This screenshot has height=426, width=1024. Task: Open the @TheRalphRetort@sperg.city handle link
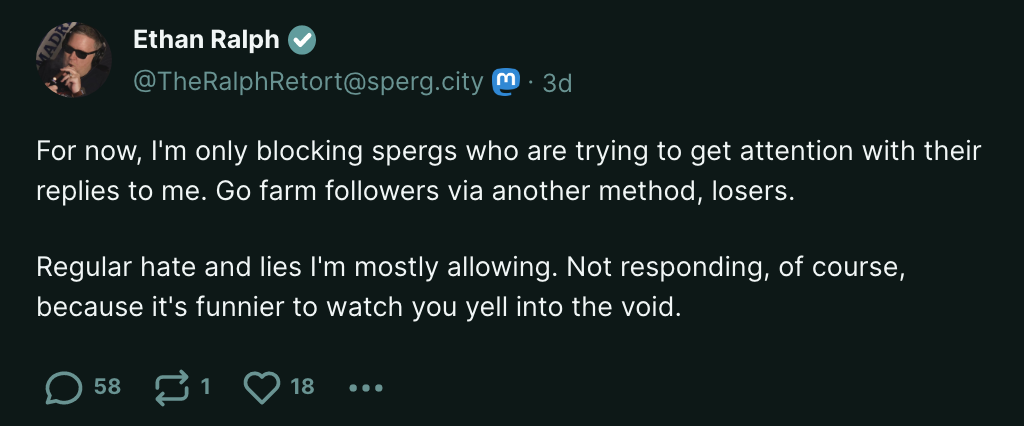[308, 82]
